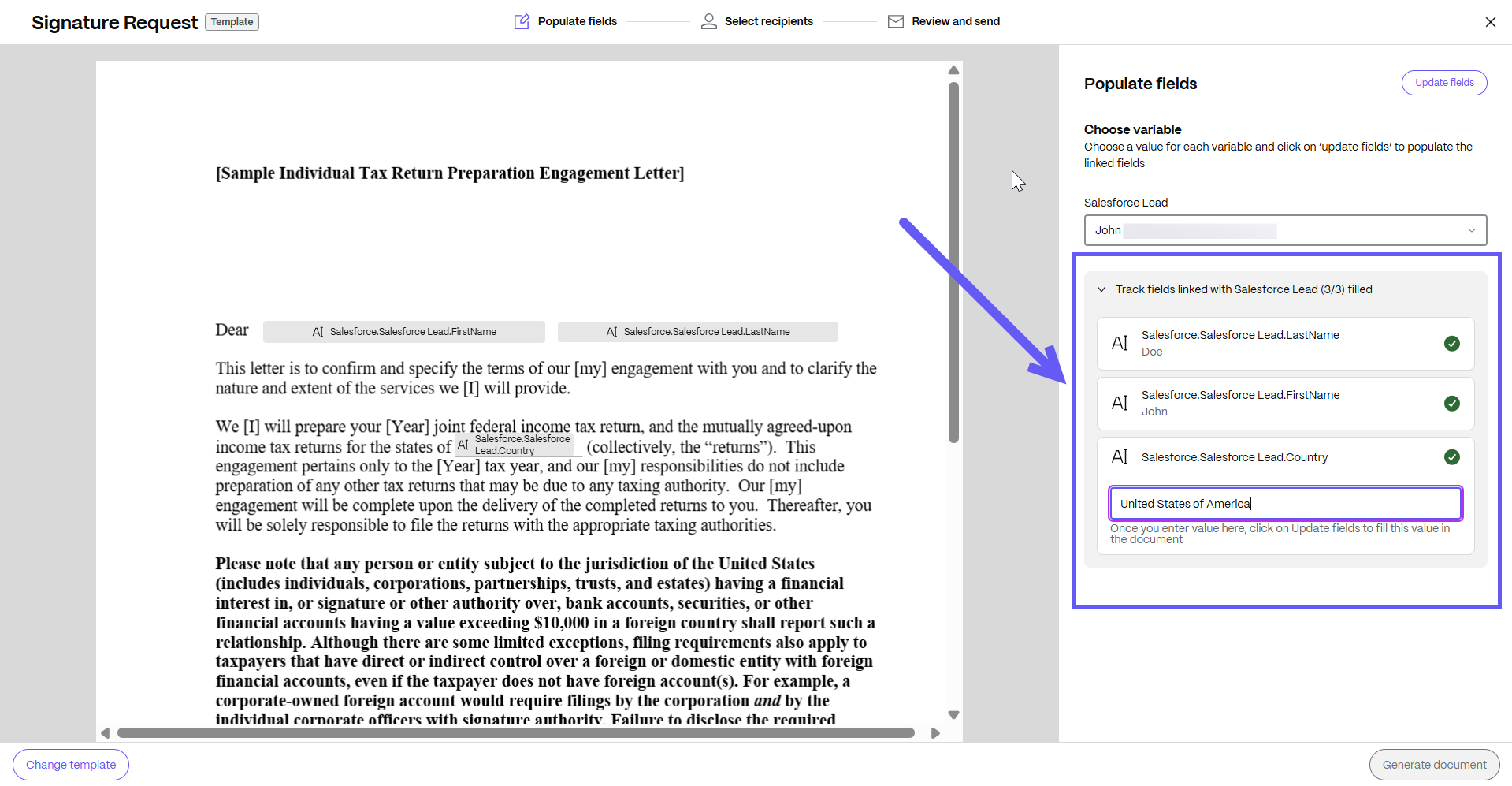Click the Salesforce Lead dropdown chevron
The height and width of the screenshot is (786, 1512).
[x=1471, y=230]
